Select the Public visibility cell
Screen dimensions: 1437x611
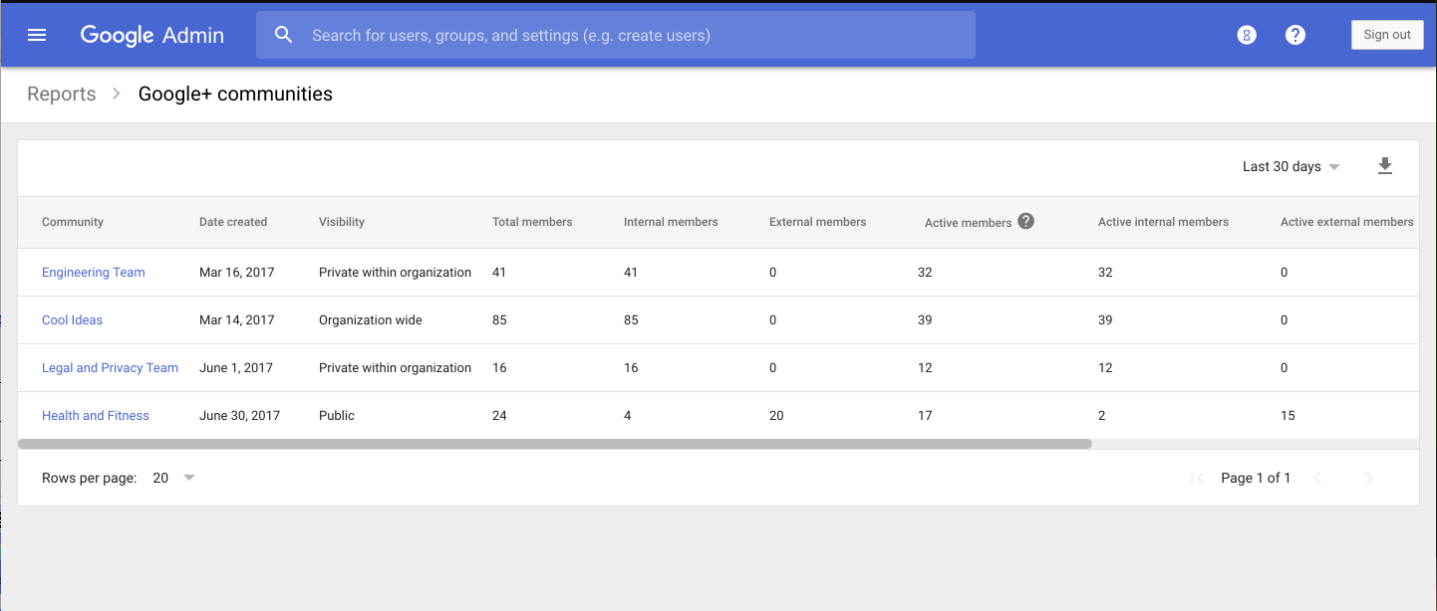[337, 415]
